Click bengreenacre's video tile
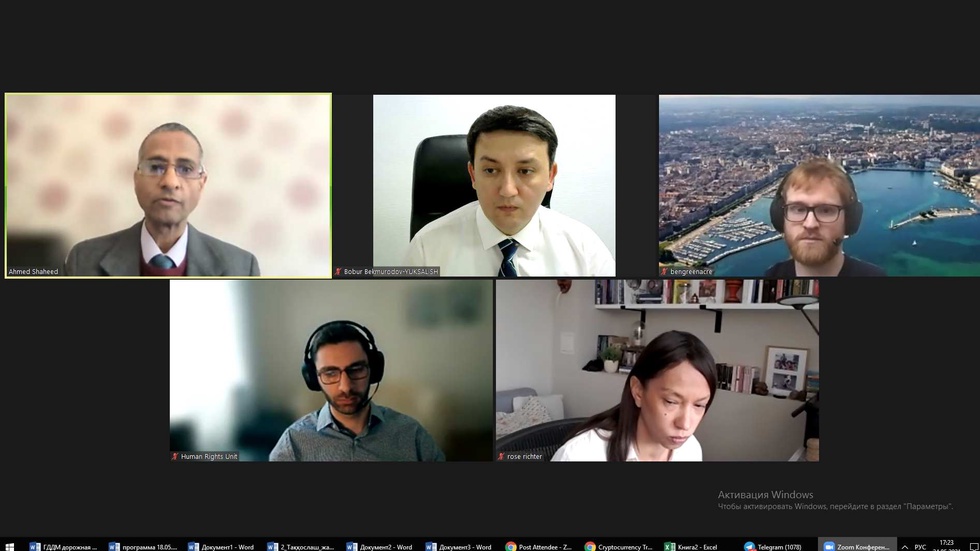 [819, 185]
